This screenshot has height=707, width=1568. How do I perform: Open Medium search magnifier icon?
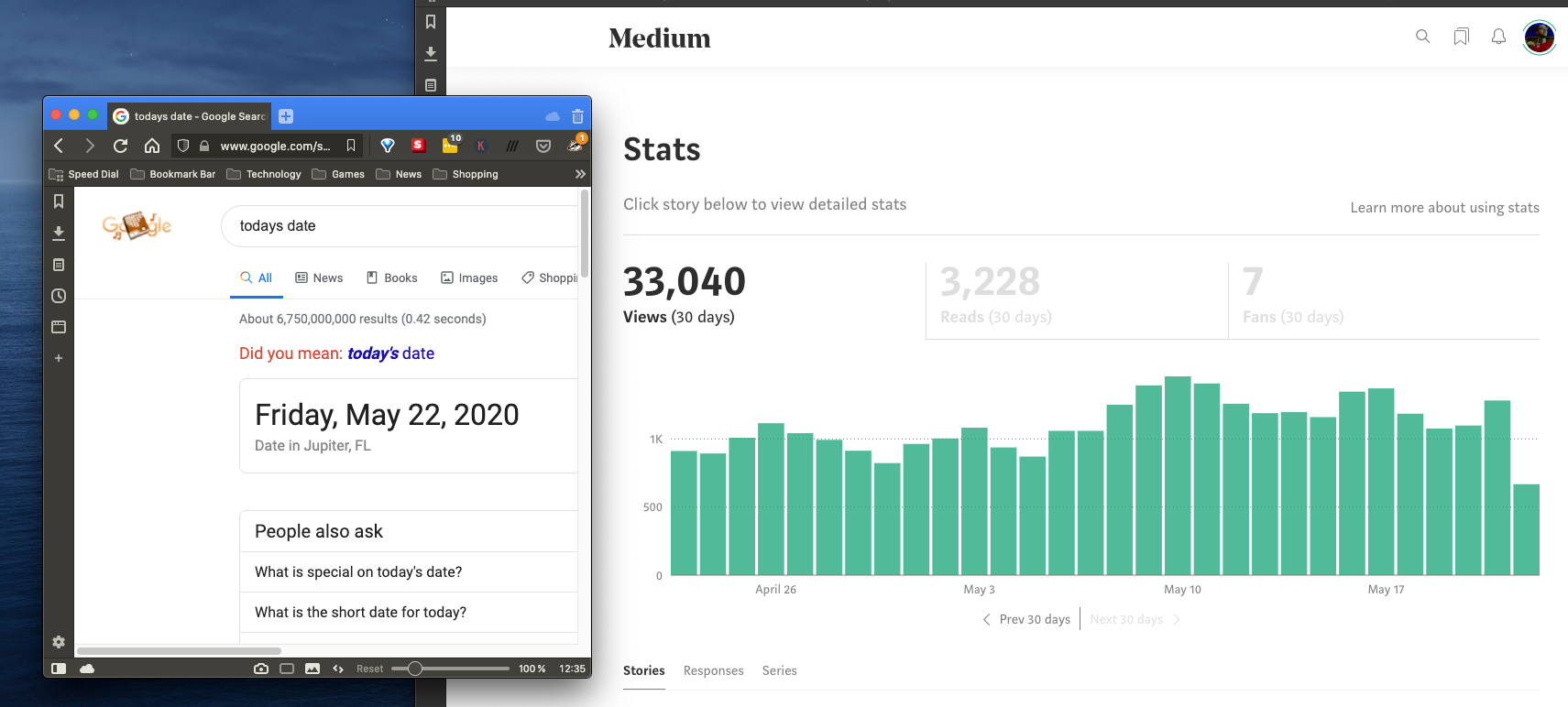coord(1422,37)
